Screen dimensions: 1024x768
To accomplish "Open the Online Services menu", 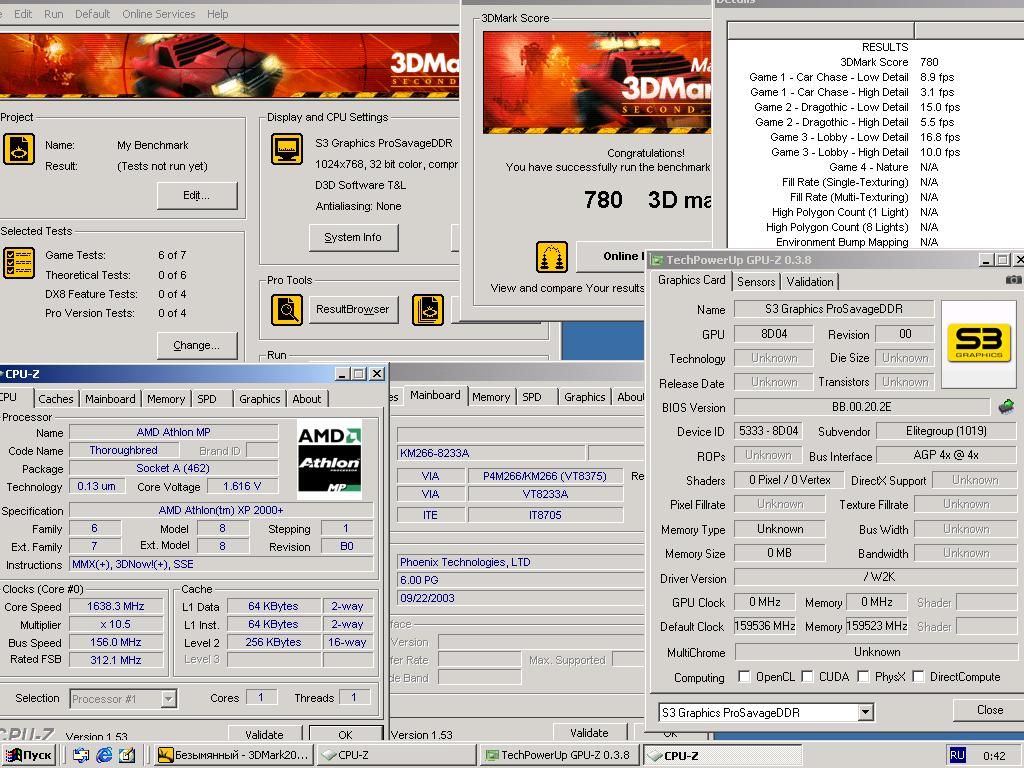I will coord(159,14).
